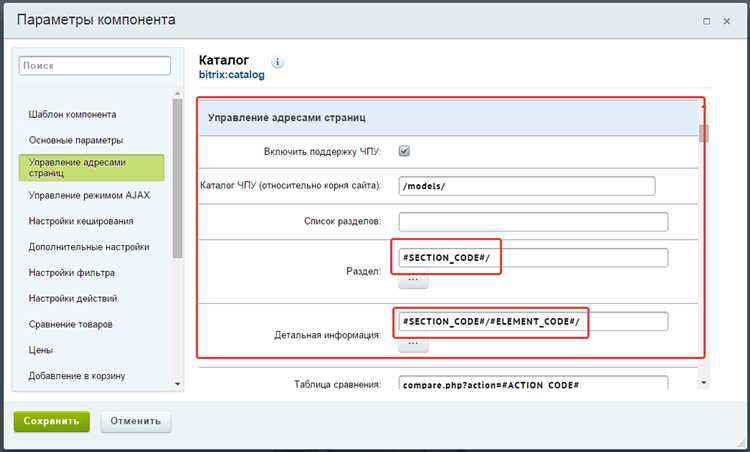Click the sidebar scroll-up arrow
This screenshot has width=750, height=452.
[x=178, y=94]
